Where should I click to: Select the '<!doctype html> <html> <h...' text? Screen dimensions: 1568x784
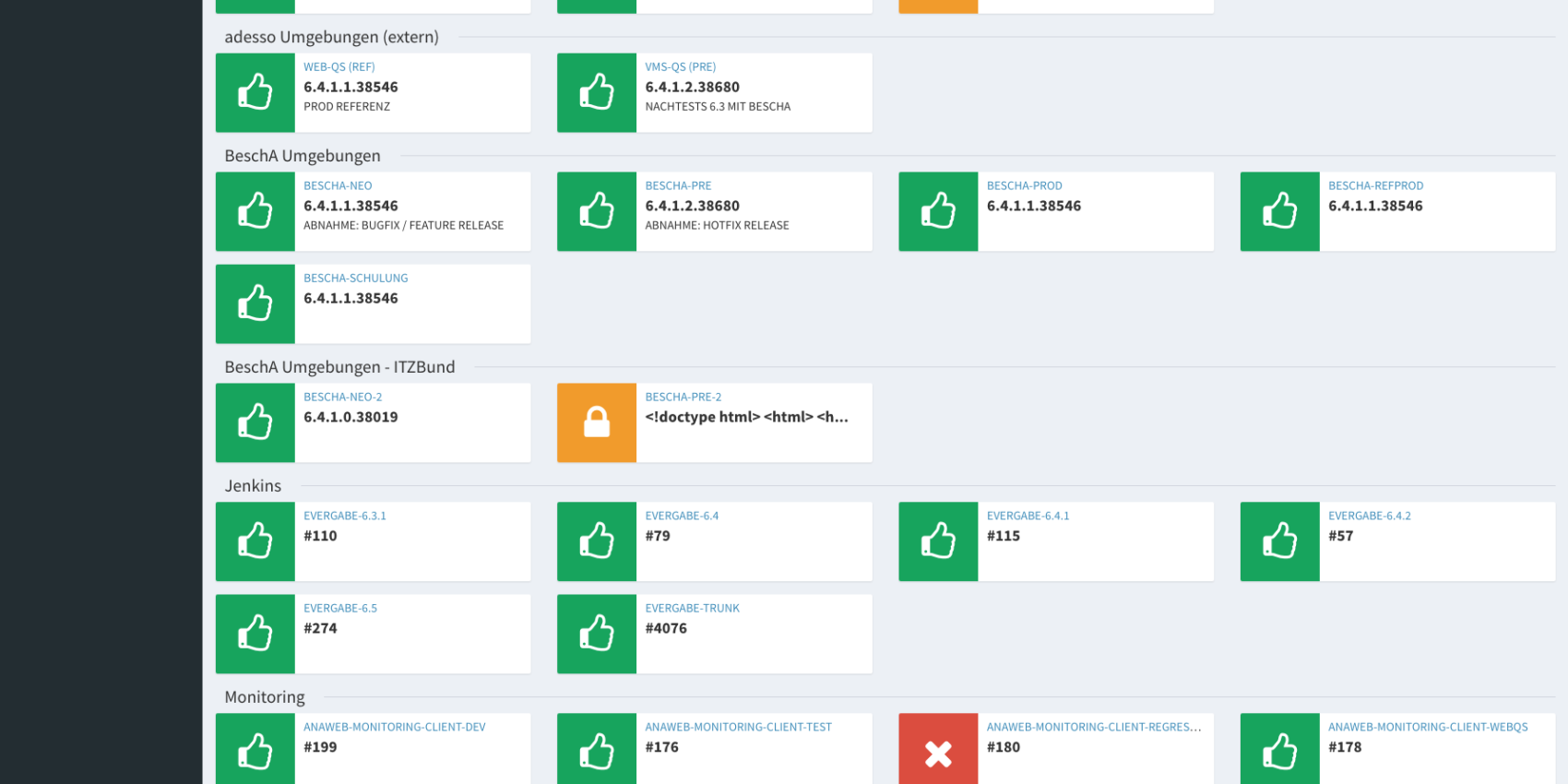(x=747, y=418)
